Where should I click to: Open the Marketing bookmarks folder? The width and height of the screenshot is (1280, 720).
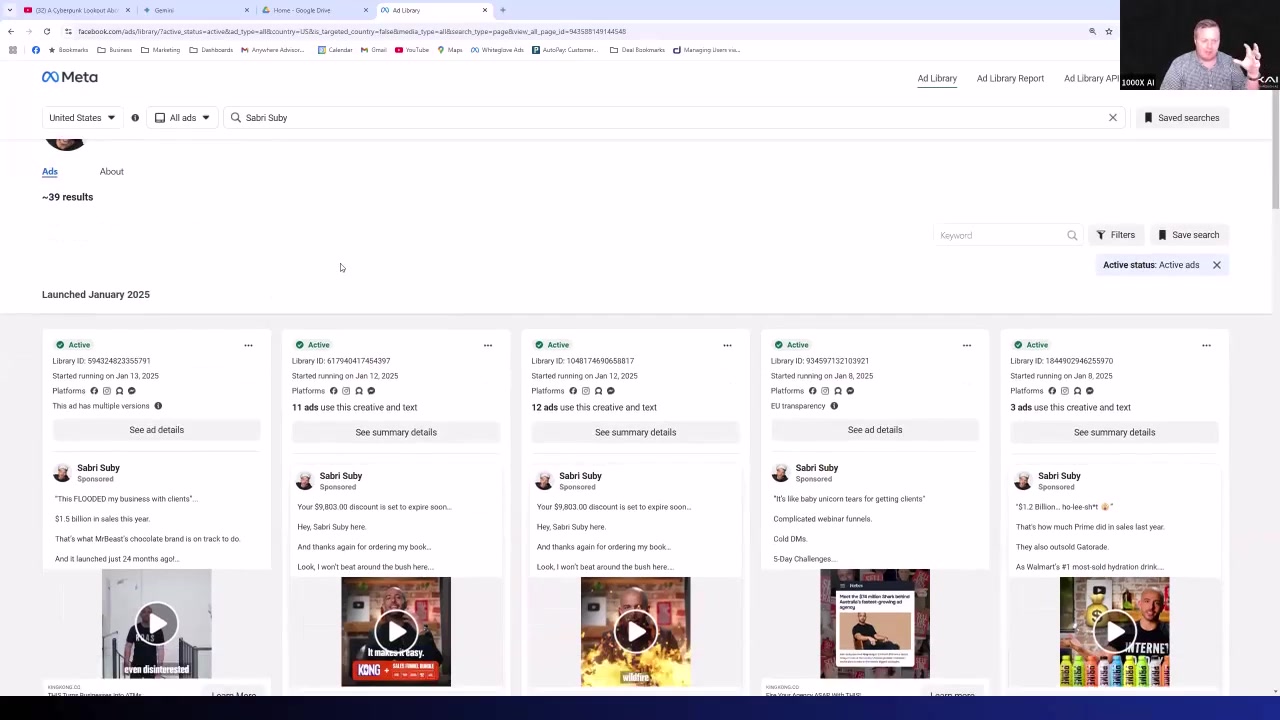161,50
